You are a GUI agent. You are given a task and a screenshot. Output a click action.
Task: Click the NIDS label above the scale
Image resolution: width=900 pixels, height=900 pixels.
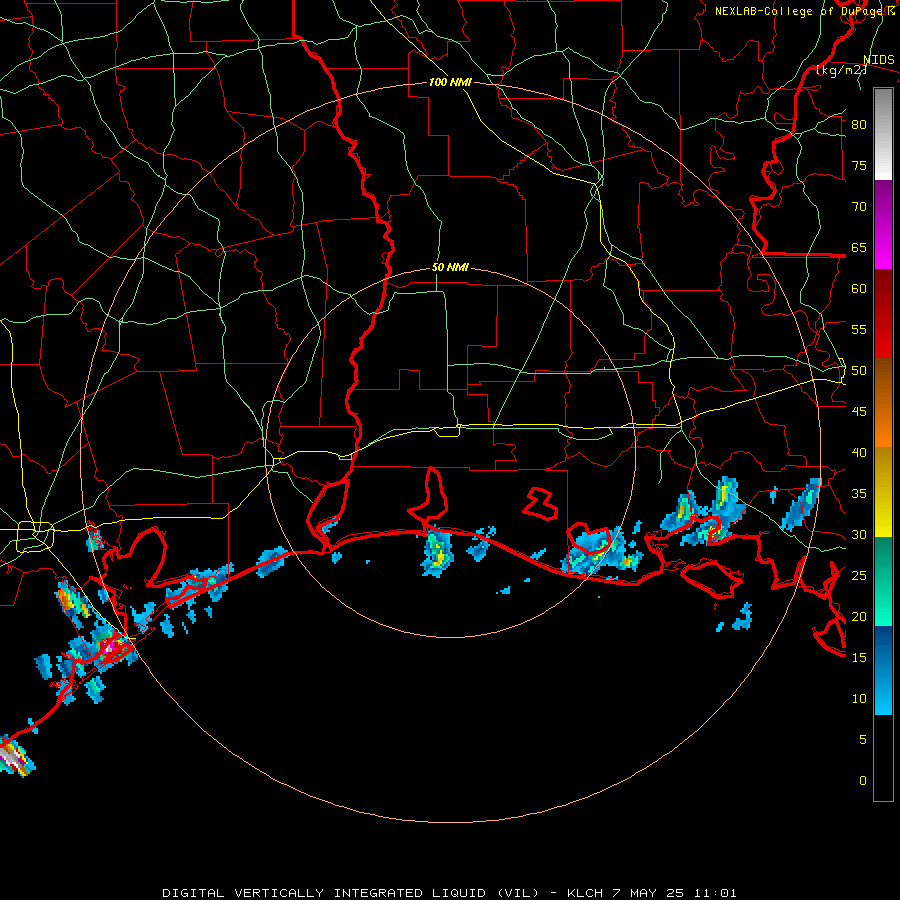[x=878, y=60]
